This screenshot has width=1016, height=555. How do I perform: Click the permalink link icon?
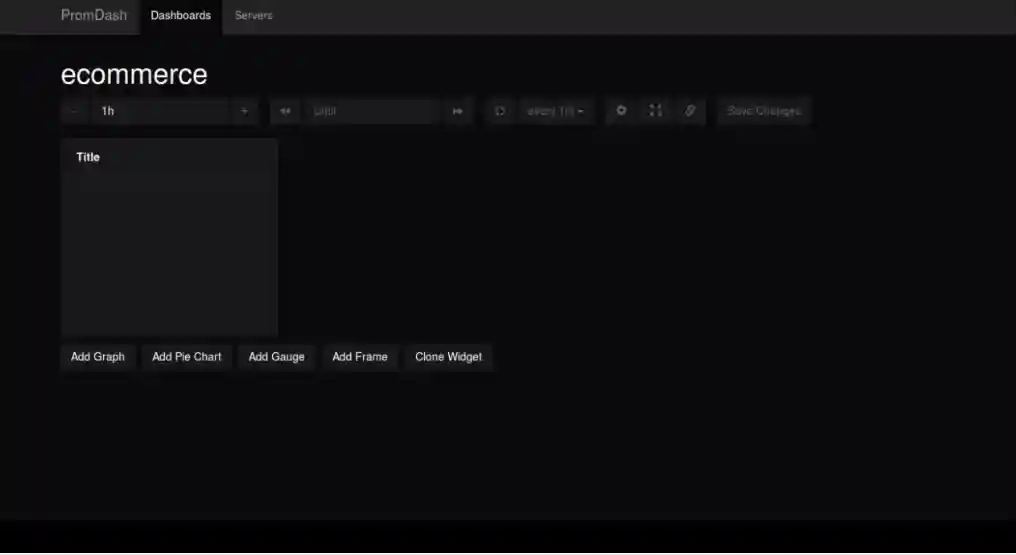pyautogui.click(x=690, y=111)
